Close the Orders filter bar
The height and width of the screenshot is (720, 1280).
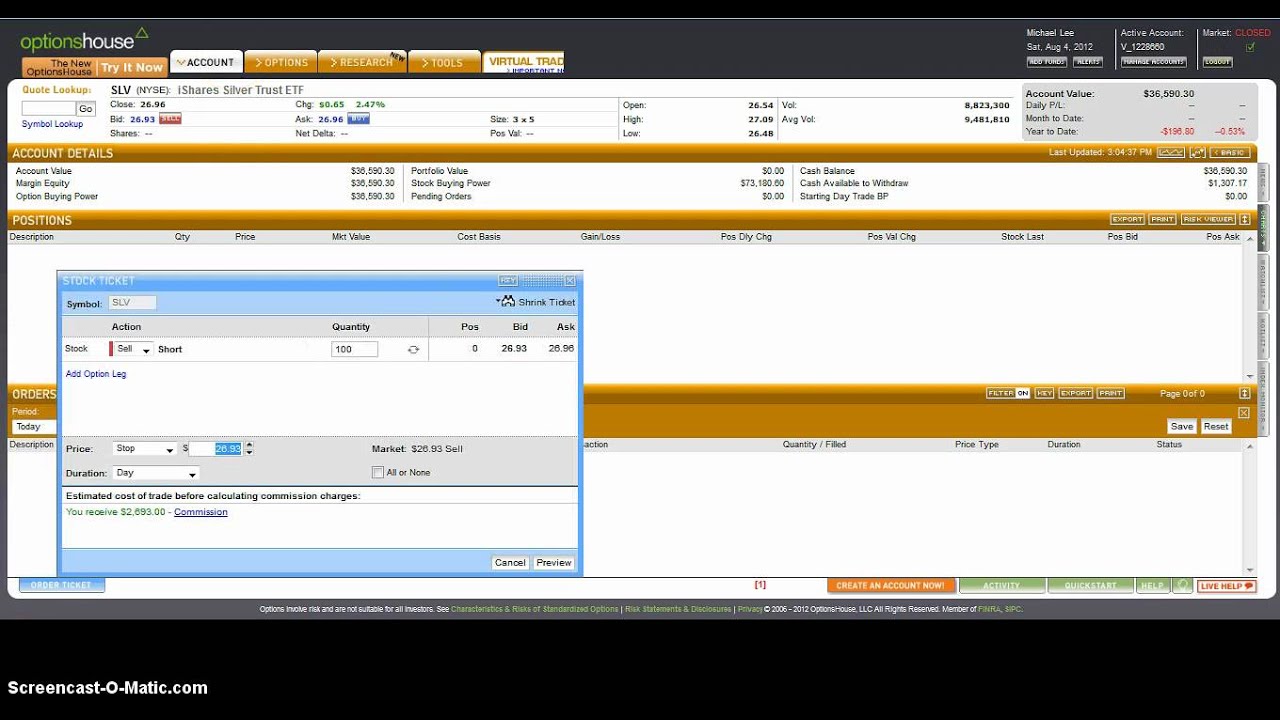[x=1244, y=412]
